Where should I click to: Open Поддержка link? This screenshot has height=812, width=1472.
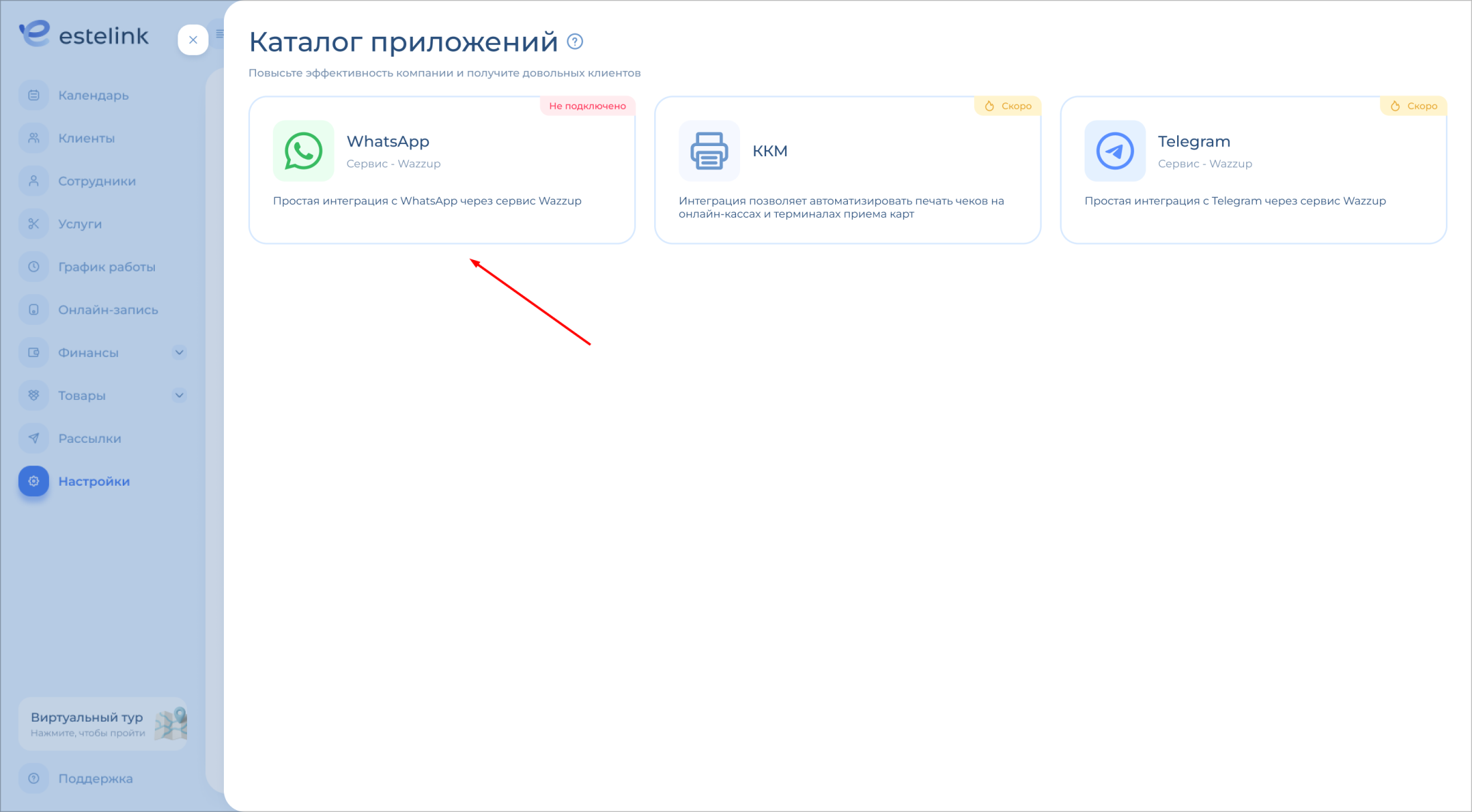pyautogui.click(x=95, y=779)
